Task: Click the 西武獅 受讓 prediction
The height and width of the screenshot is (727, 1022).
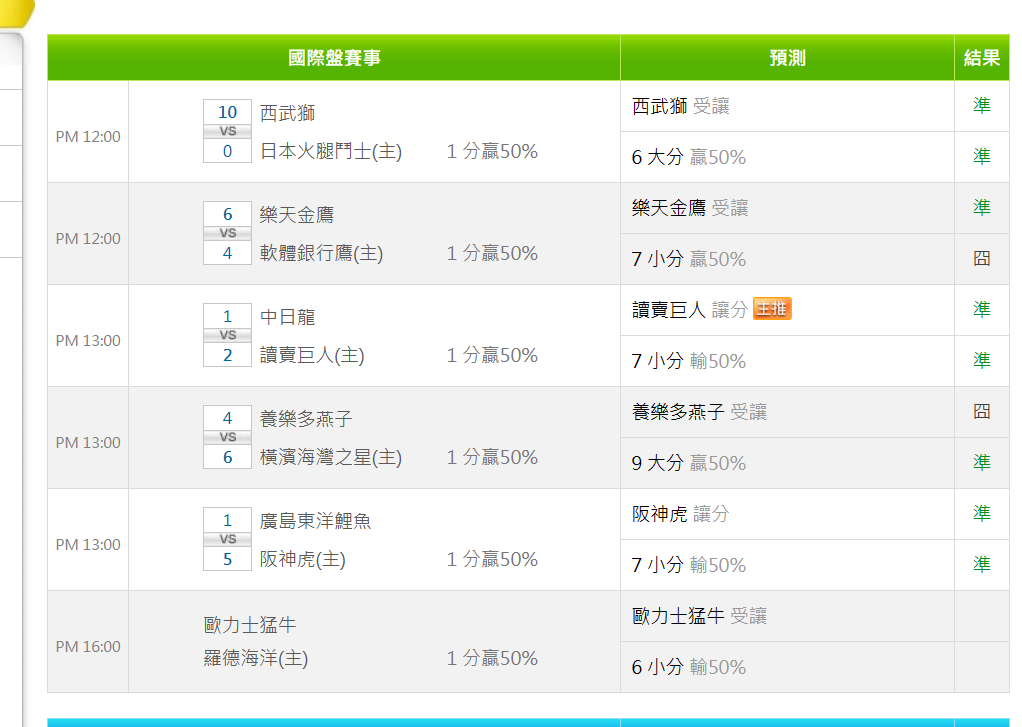Action: (x=680, y=106)
